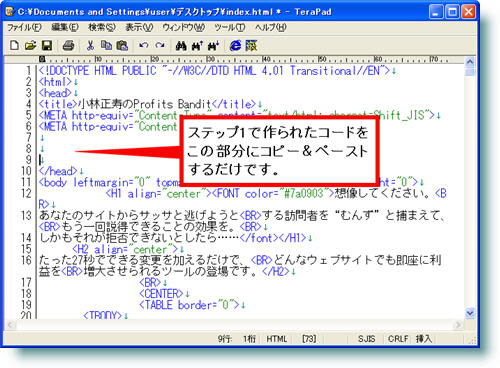This screenshot has width=500, height=368.
Task: Maximize the TeraPad window
Action: [453, 12]
